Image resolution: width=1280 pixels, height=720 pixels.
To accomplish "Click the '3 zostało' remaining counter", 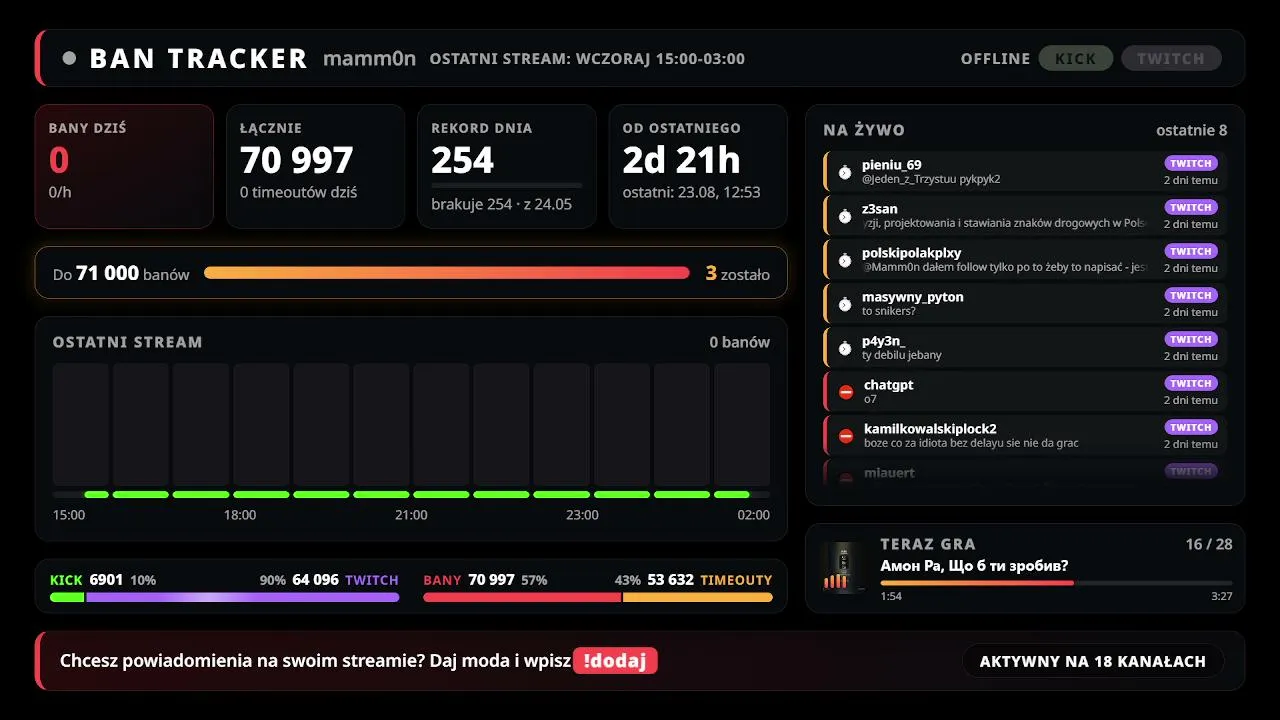I will tap(738, 273).
